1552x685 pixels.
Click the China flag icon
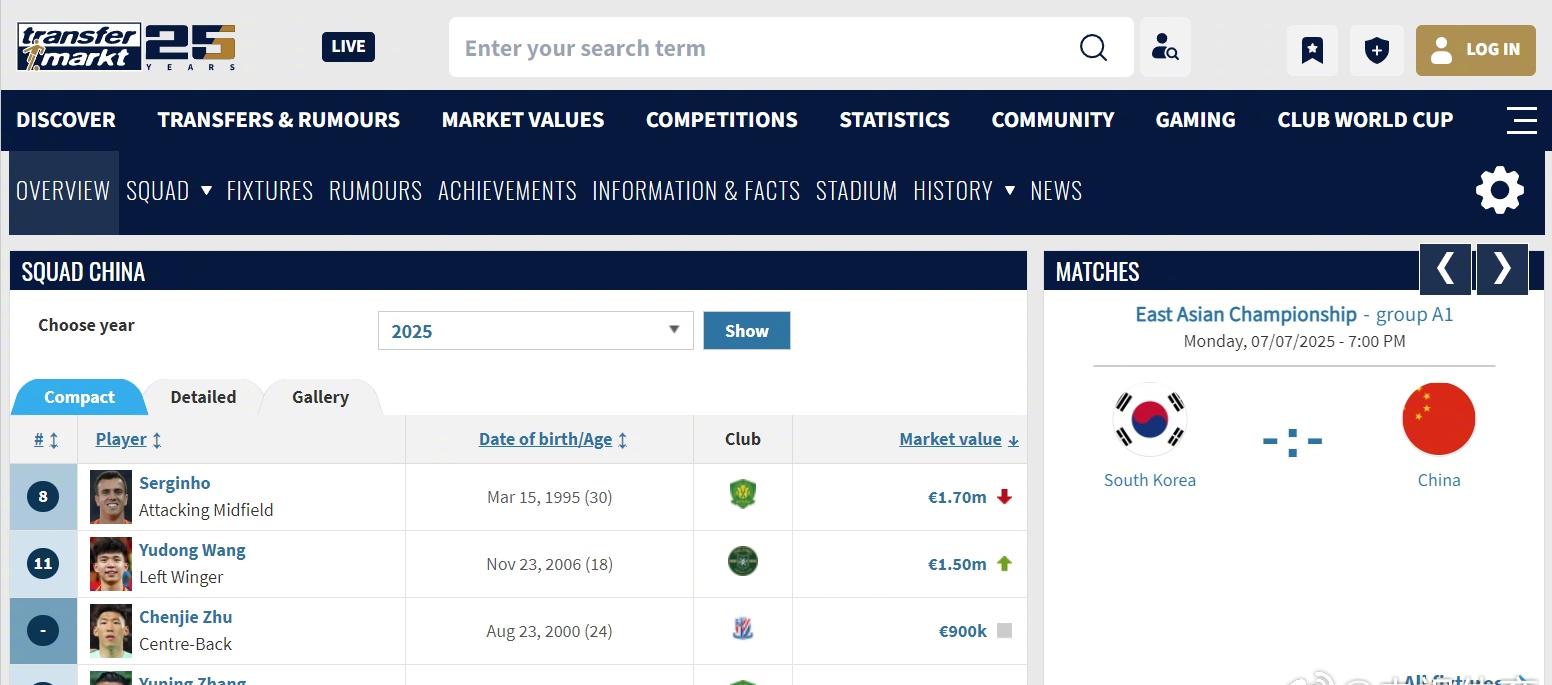1439,419
